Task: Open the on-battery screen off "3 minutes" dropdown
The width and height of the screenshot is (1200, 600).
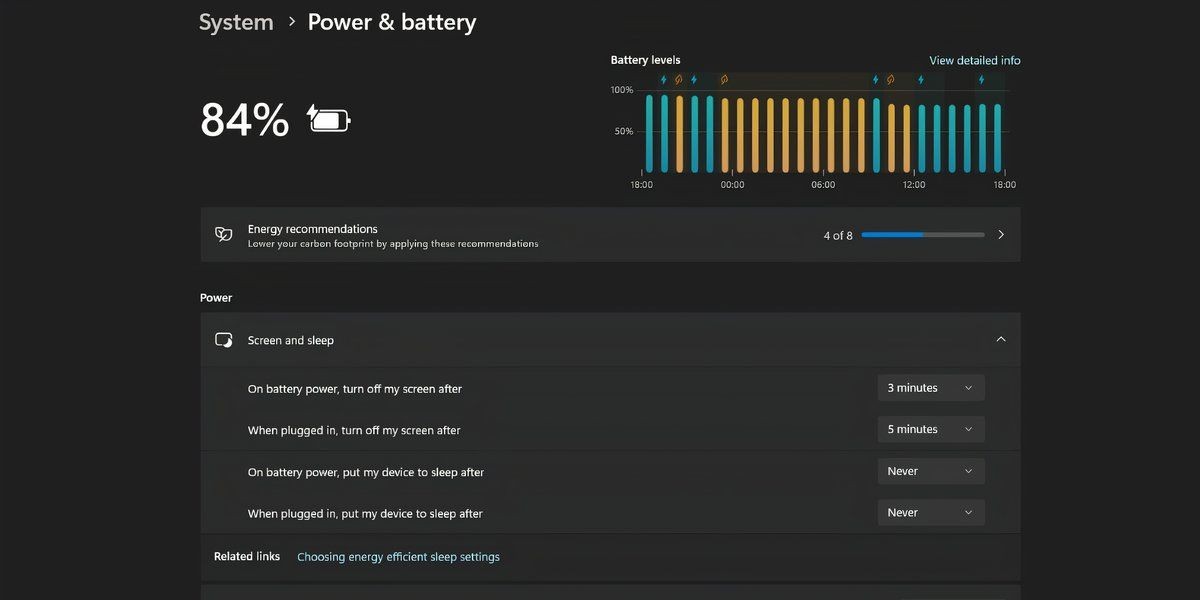Action: (x=931, y=388)
